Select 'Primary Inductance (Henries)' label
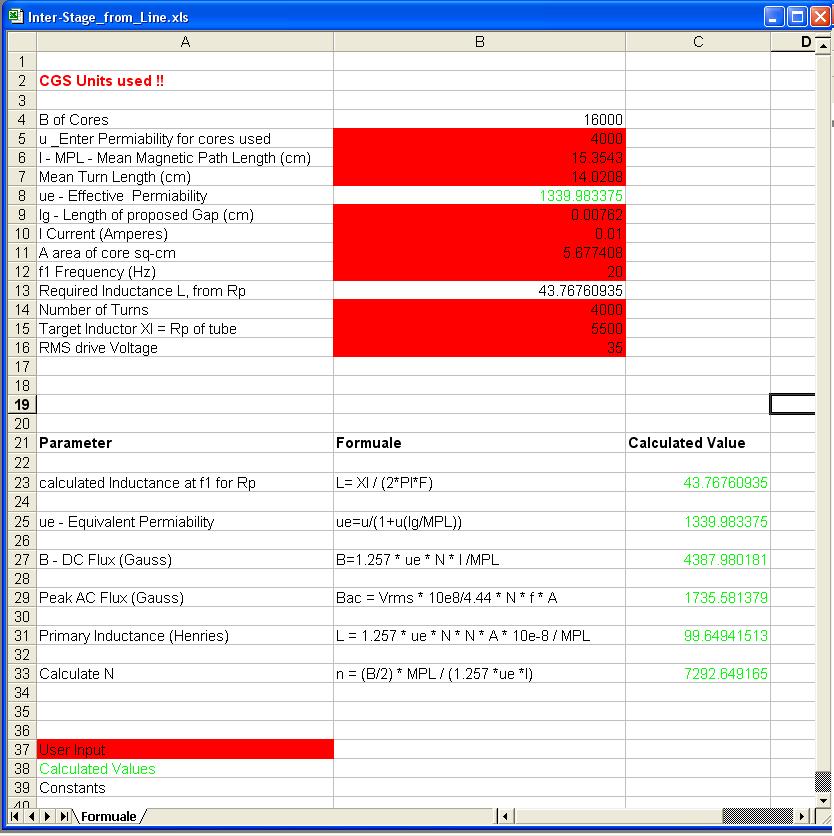This screenshot has height=836, width=834. point(185,636)
